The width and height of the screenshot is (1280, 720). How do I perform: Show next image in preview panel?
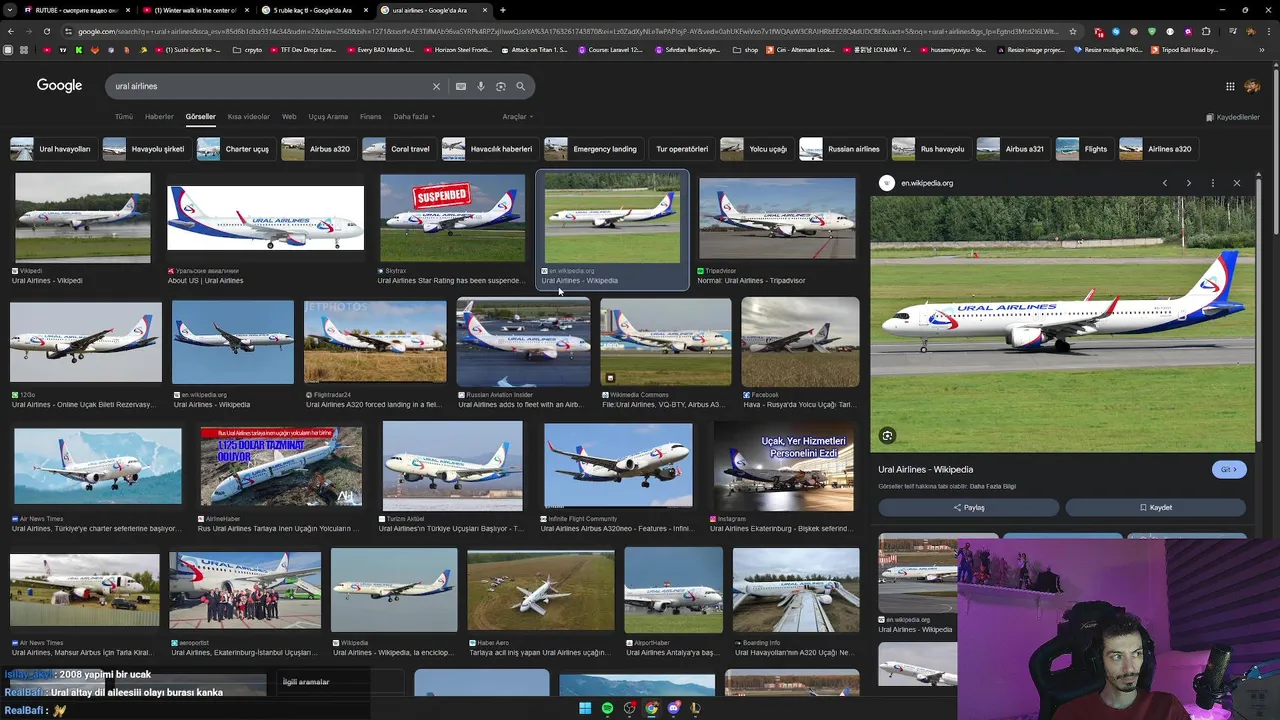click(1189, 183)
